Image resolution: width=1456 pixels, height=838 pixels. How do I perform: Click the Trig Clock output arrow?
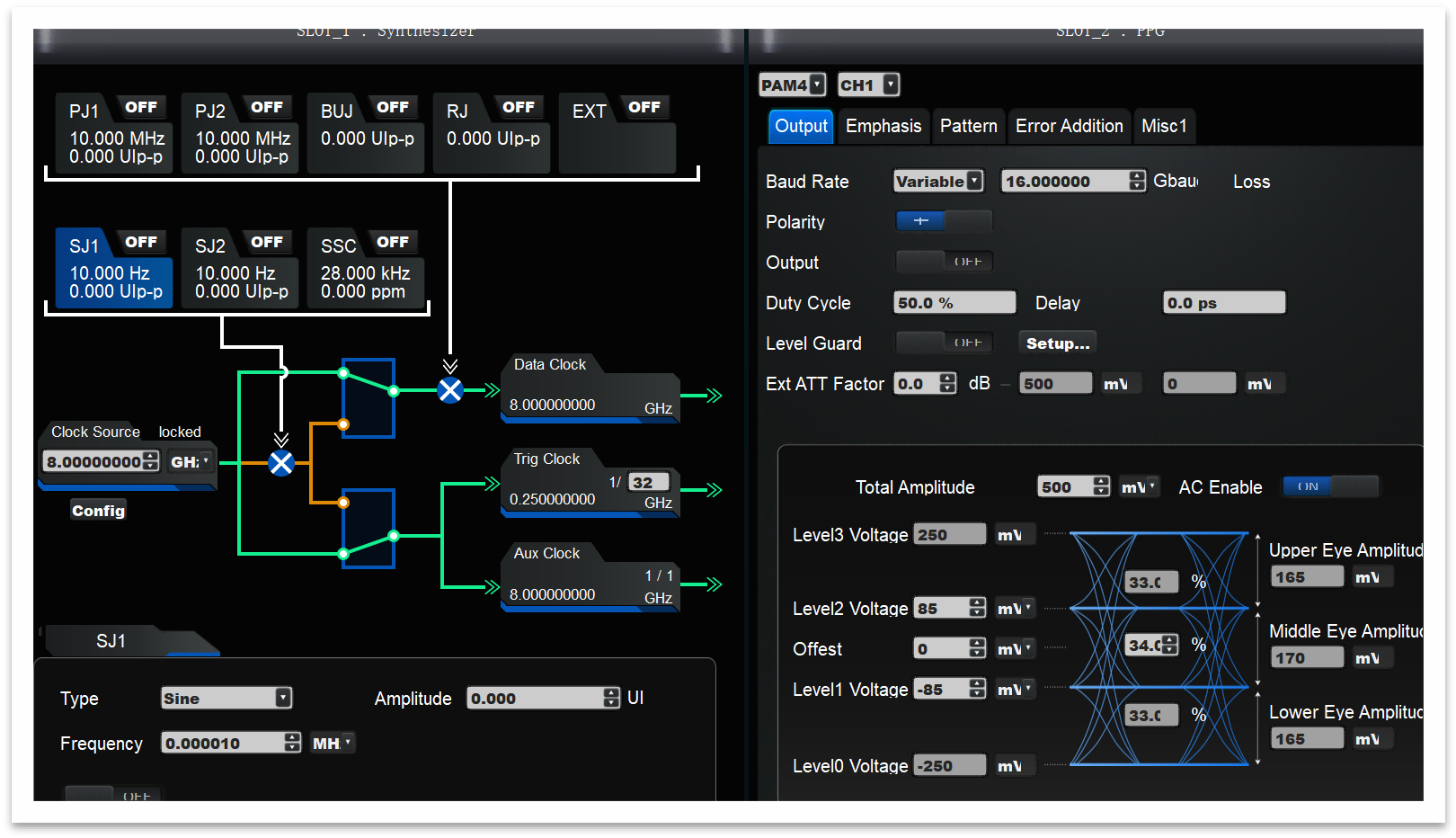coord(714,490)
